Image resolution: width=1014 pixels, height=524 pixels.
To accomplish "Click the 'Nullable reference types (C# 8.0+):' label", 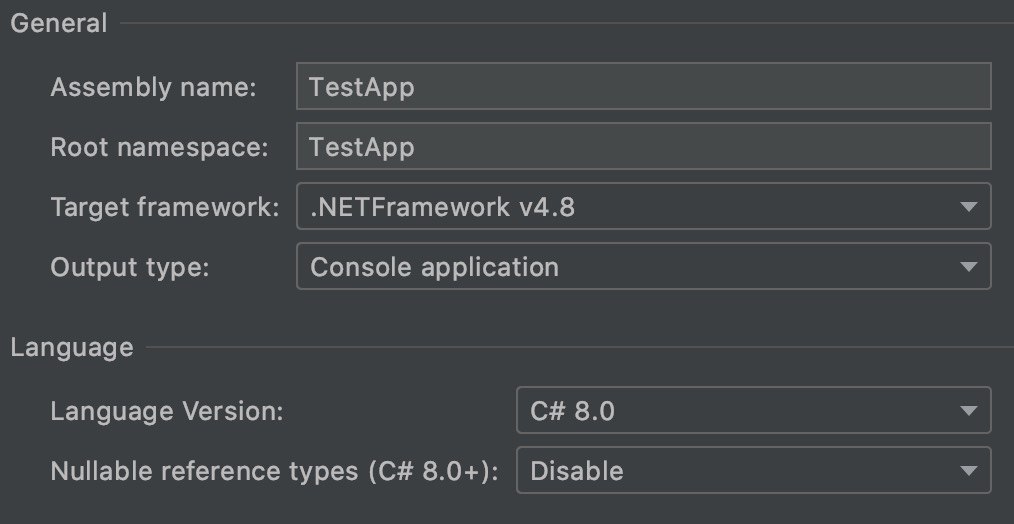I will pos(274,471).
